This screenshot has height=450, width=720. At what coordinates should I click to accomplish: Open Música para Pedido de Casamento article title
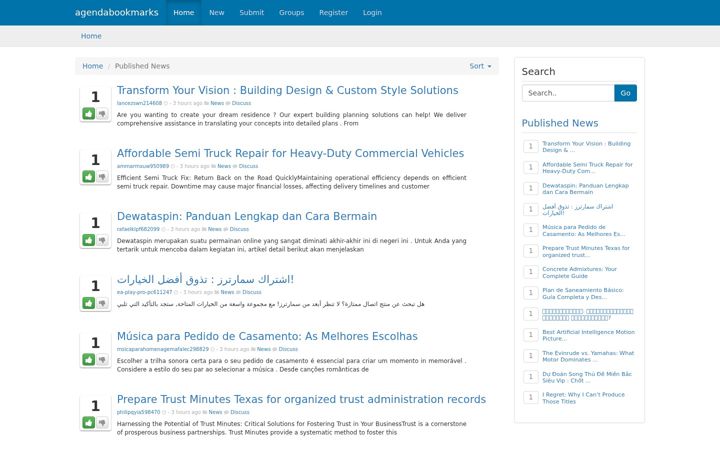point(267,336)
